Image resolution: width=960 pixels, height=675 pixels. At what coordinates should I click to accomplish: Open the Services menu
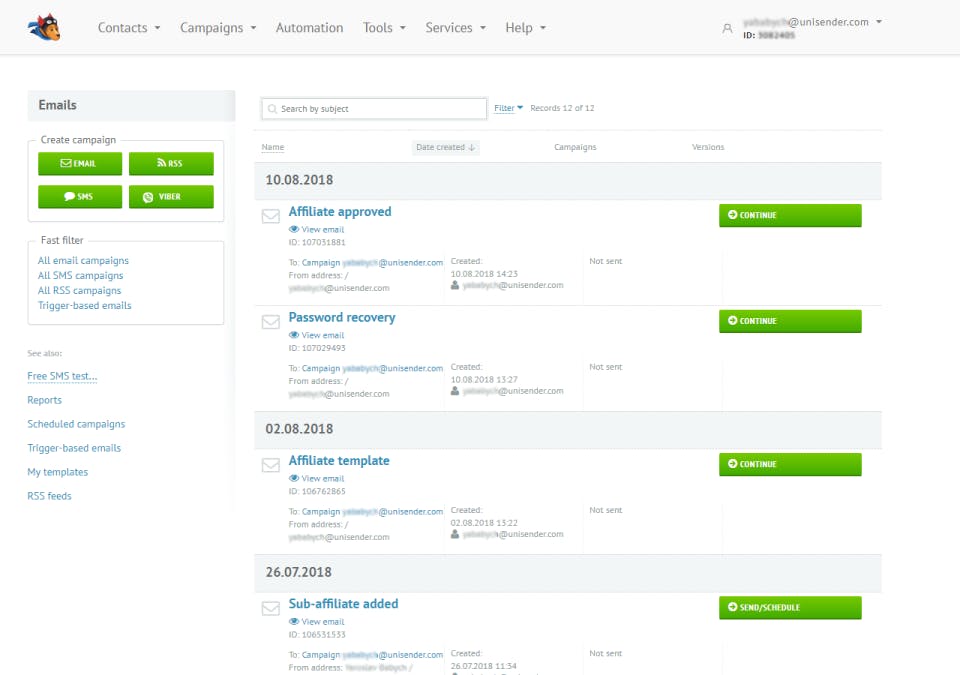(x=456, y=28)
